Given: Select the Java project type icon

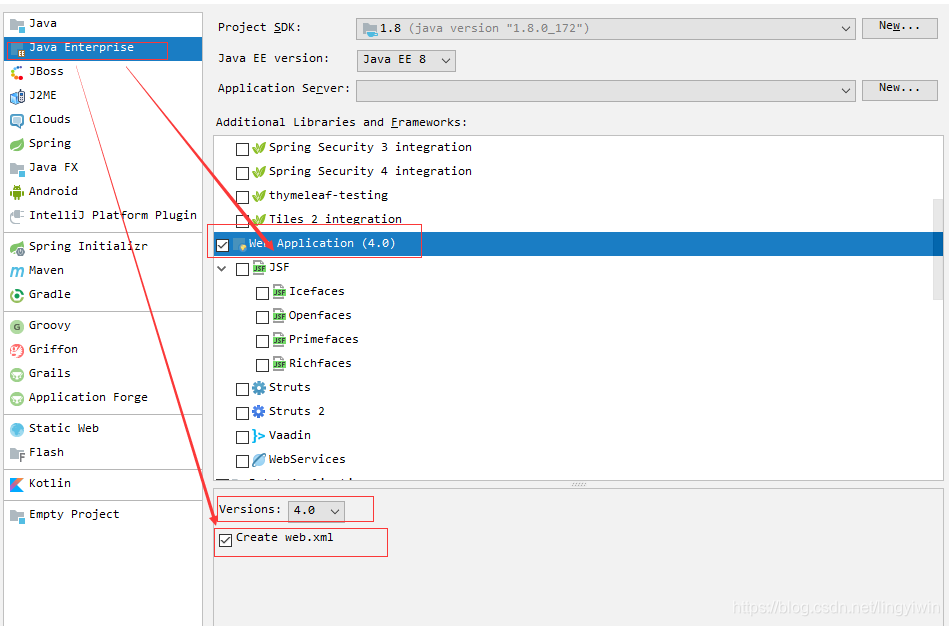Looking at the screenshot, I should tap(17, 25).
